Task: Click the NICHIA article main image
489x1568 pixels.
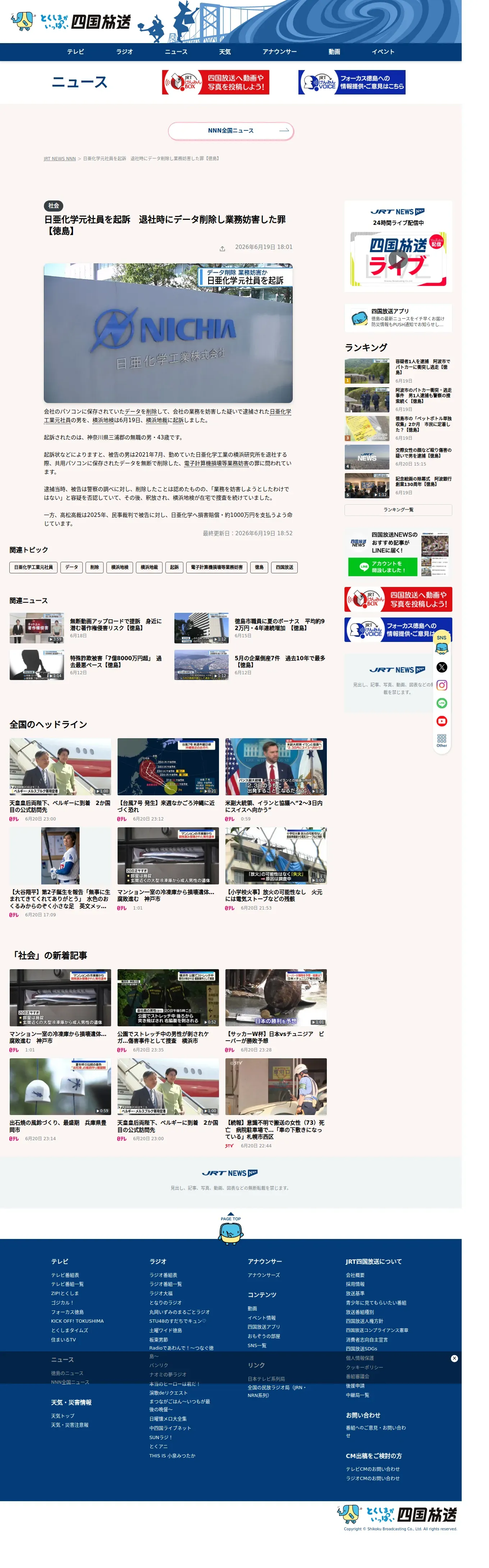Action: [x=168, y=333]
